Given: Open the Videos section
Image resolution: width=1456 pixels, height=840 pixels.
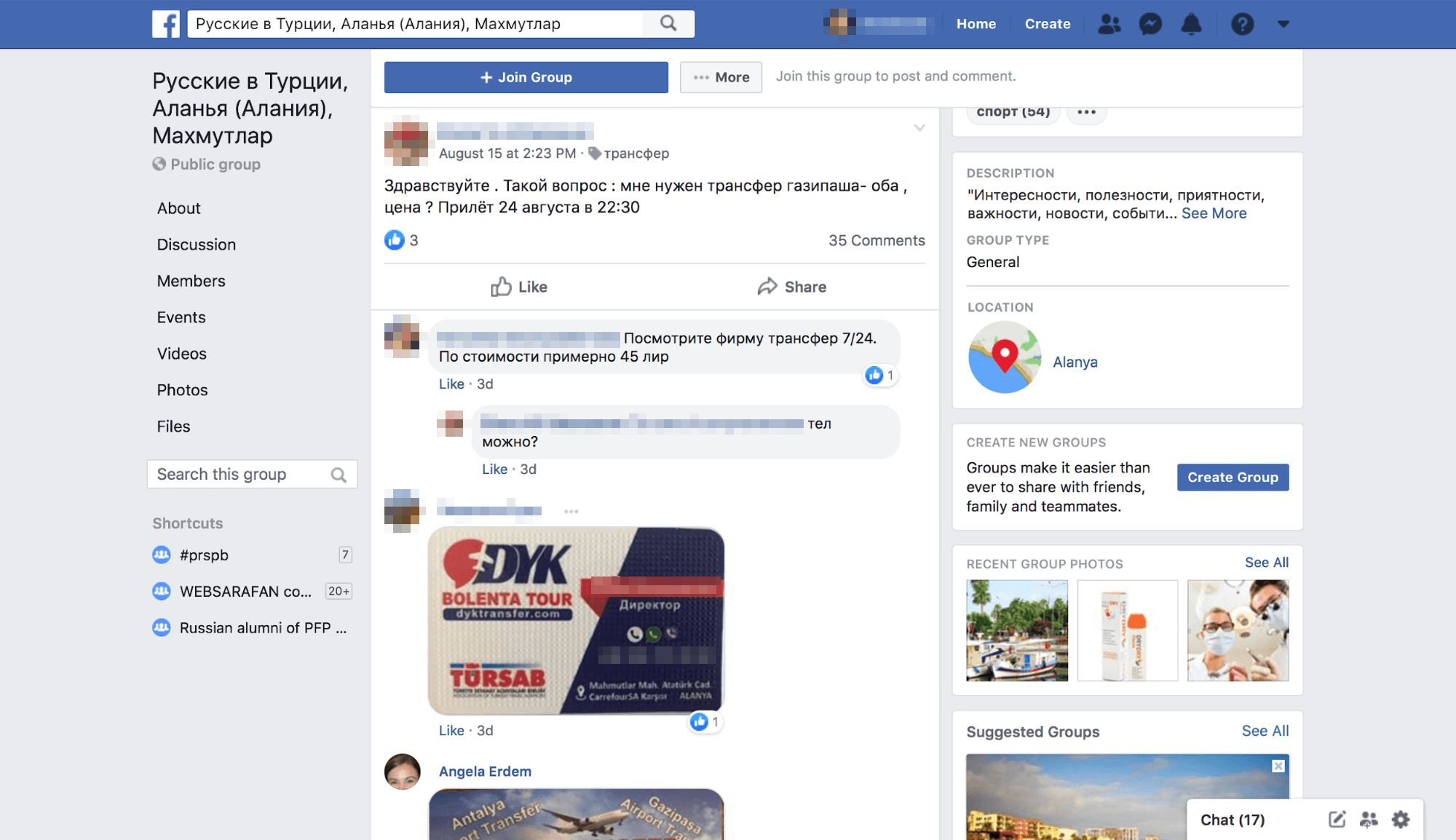Looking at the screenshot, I should (x=181, y=354).
